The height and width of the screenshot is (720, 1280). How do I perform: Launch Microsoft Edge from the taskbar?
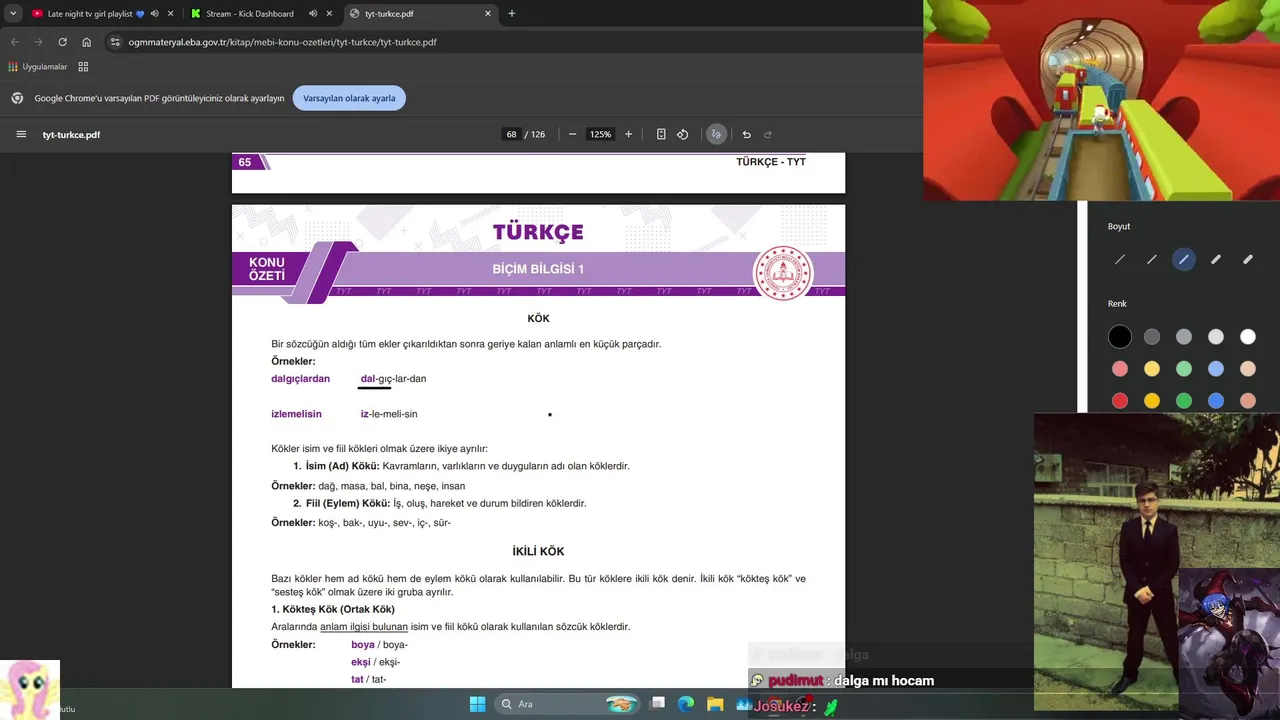point(686,704)
